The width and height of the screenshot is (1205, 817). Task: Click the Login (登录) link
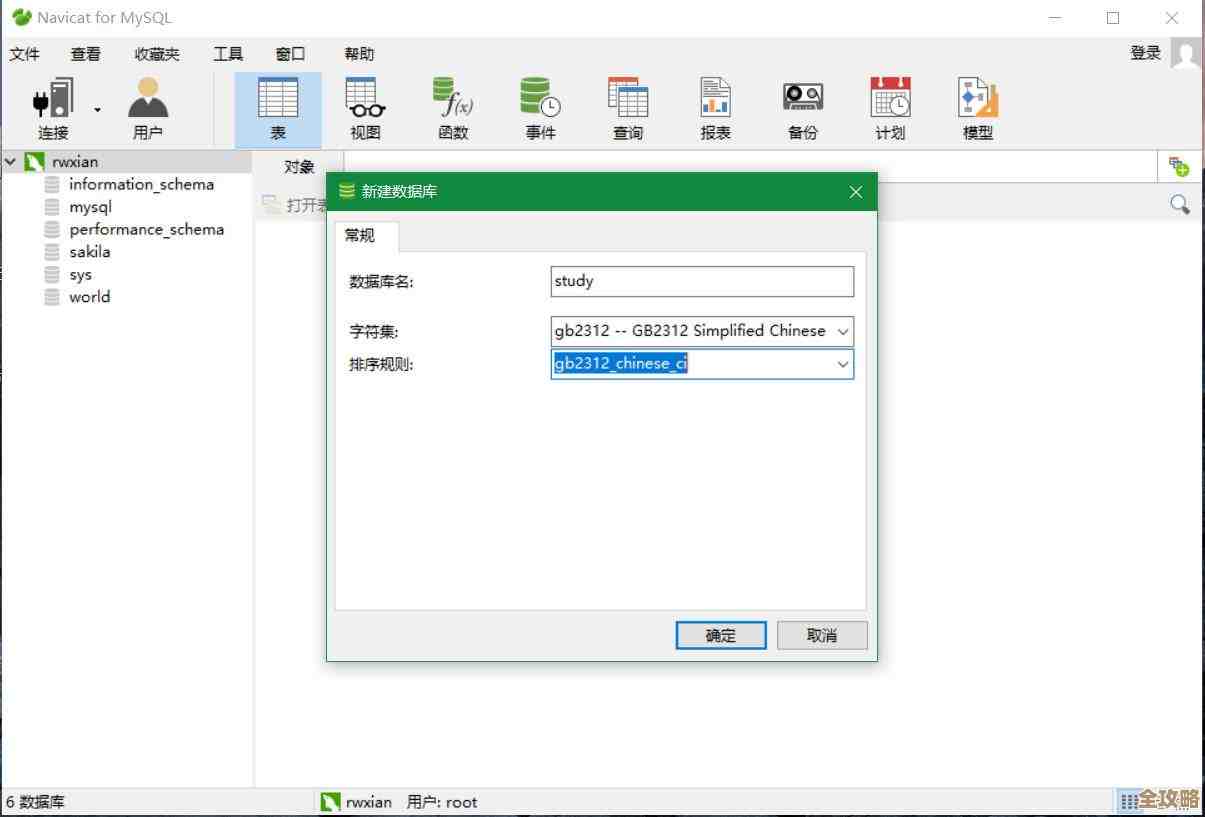[x=1146, y=53]
